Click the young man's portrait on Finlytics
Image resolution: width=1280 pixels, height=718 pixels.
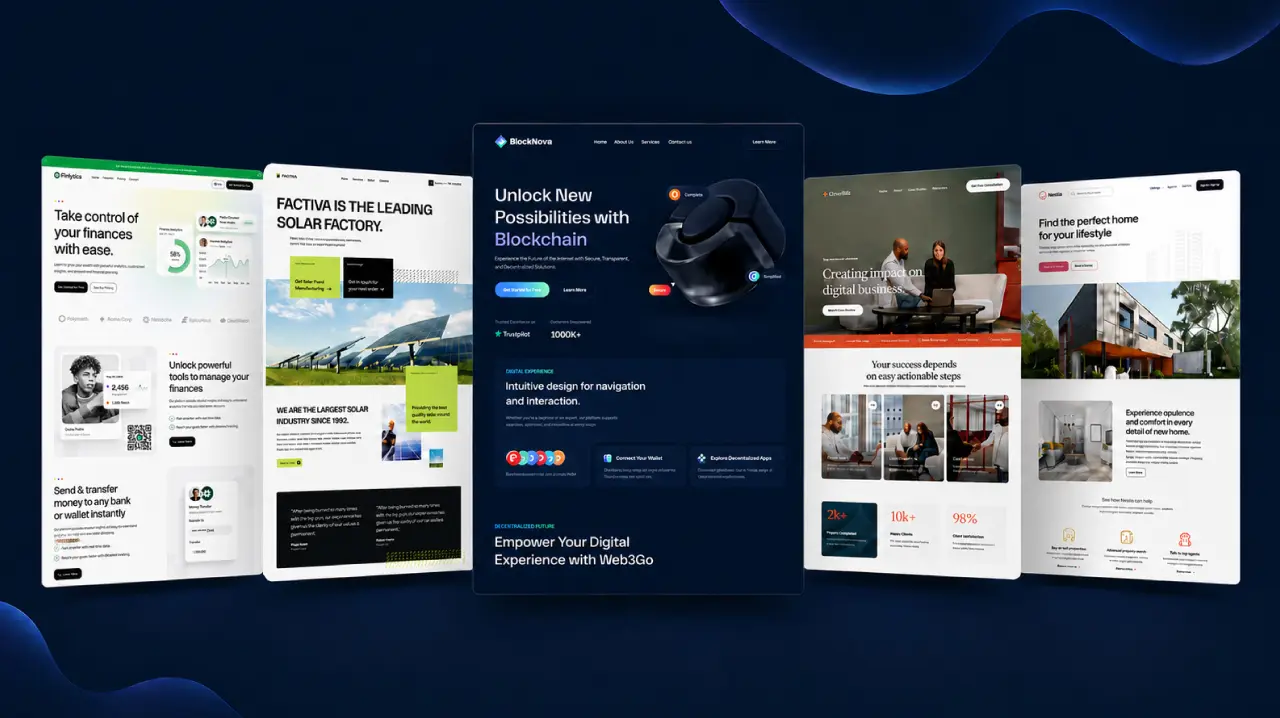(90, 389)
